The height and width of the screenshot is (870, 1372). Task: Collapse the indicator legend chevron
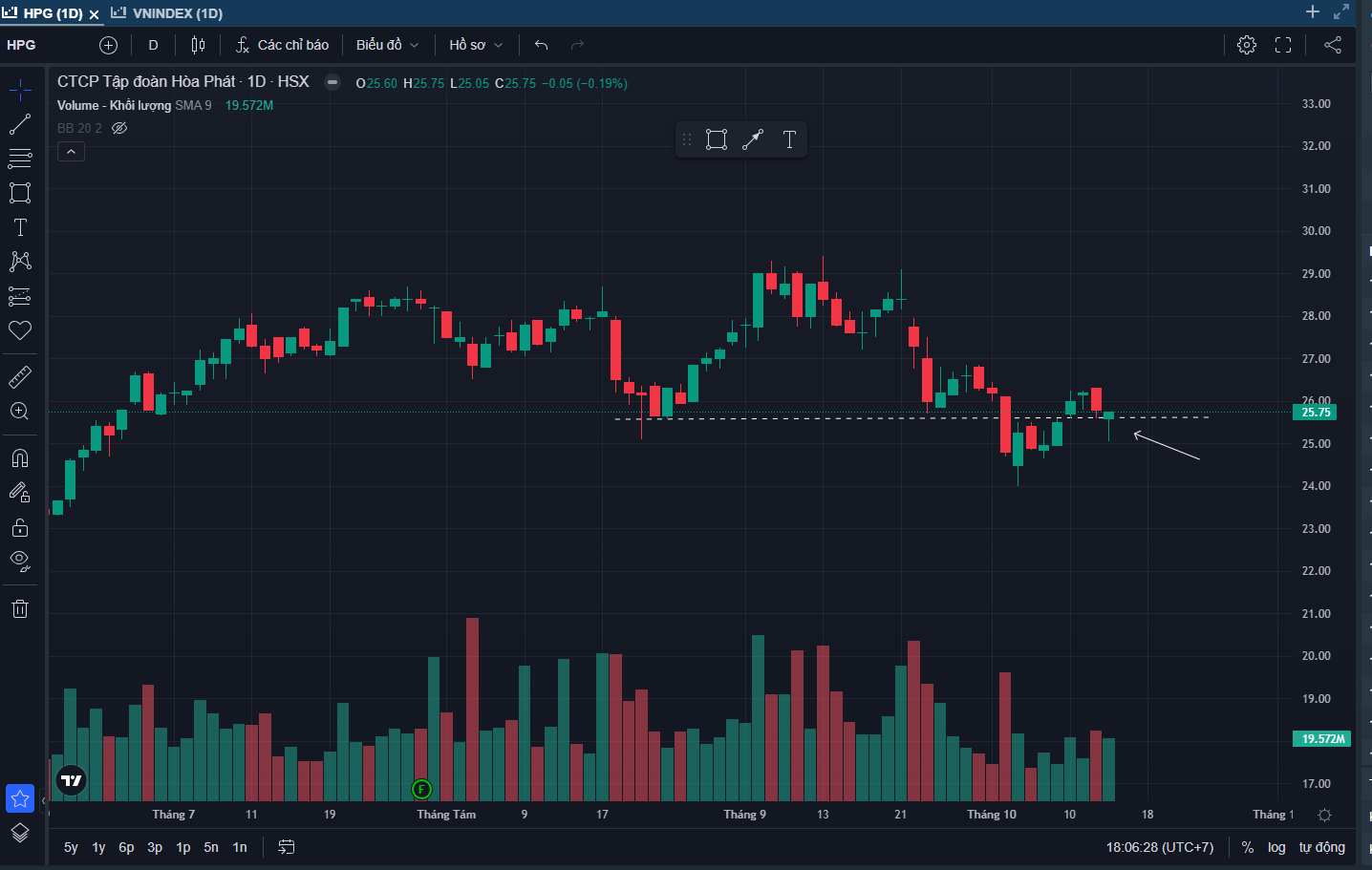point(71,152)
